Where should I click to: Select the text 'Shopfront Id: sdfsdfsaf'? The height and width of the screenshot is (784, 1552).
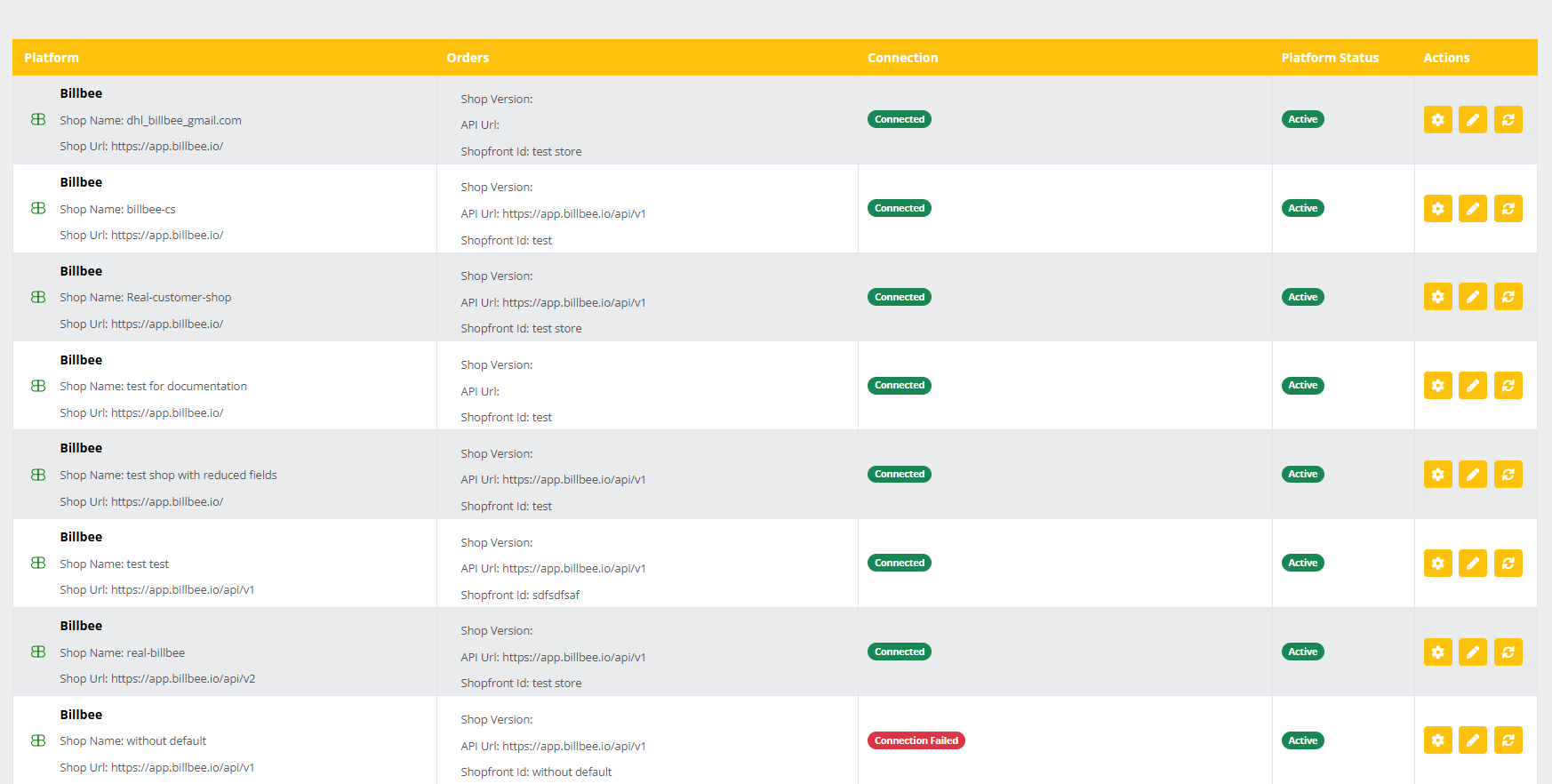(520, 595)
